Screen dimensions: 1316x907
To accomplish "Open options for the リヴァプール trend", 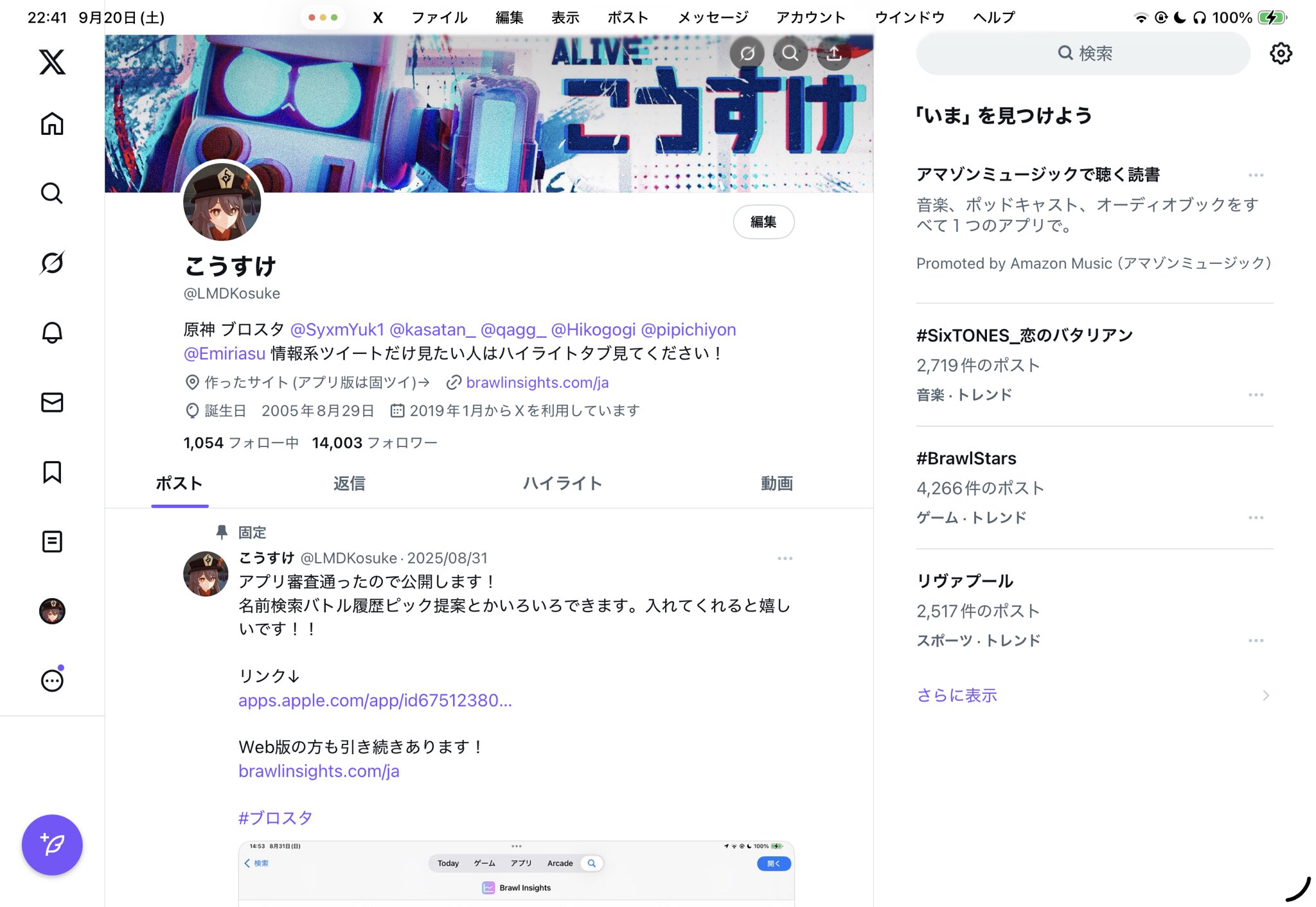I will click(1256, 640).
